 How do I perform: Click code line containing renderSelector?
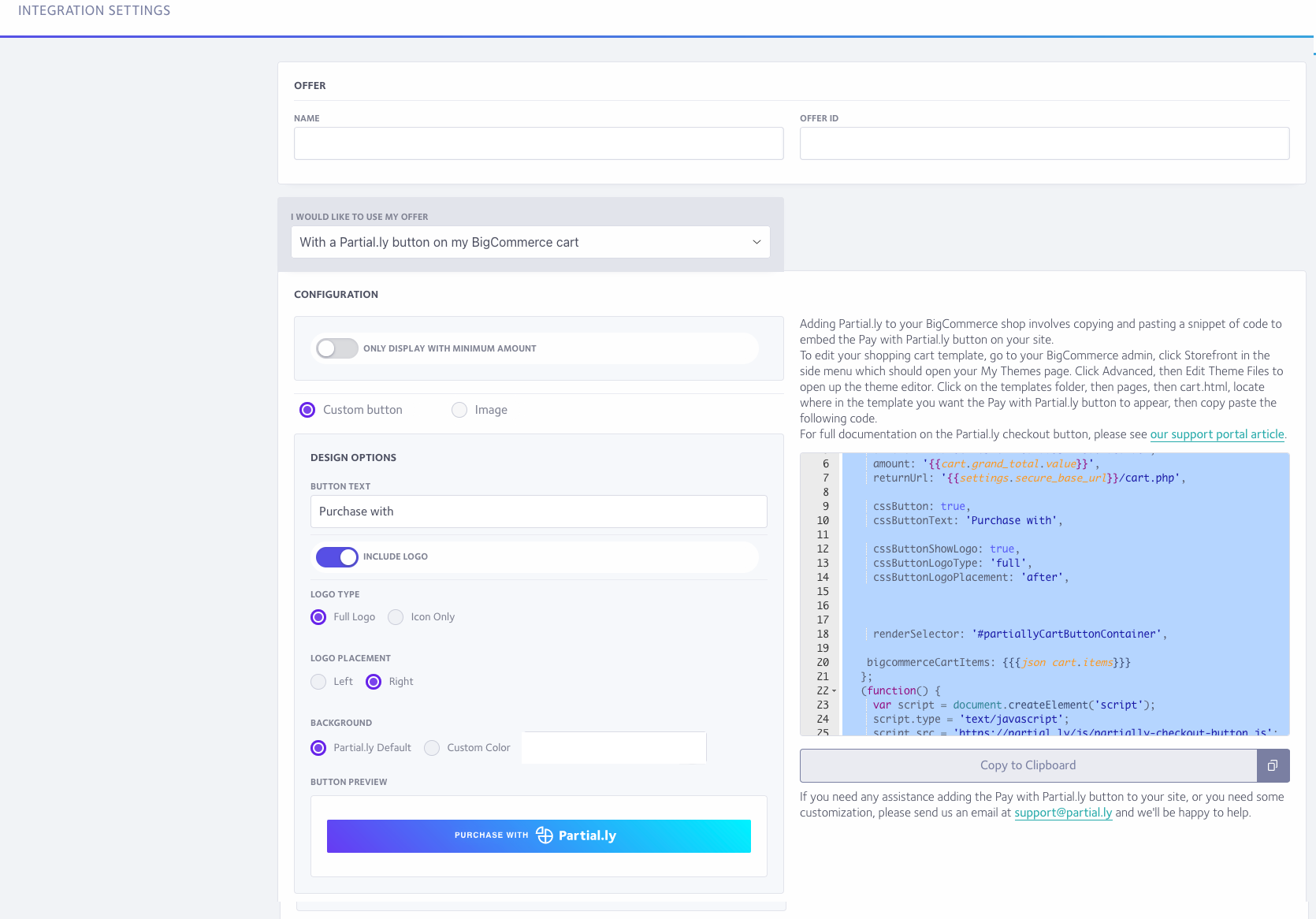click(x=1020, y=634)
